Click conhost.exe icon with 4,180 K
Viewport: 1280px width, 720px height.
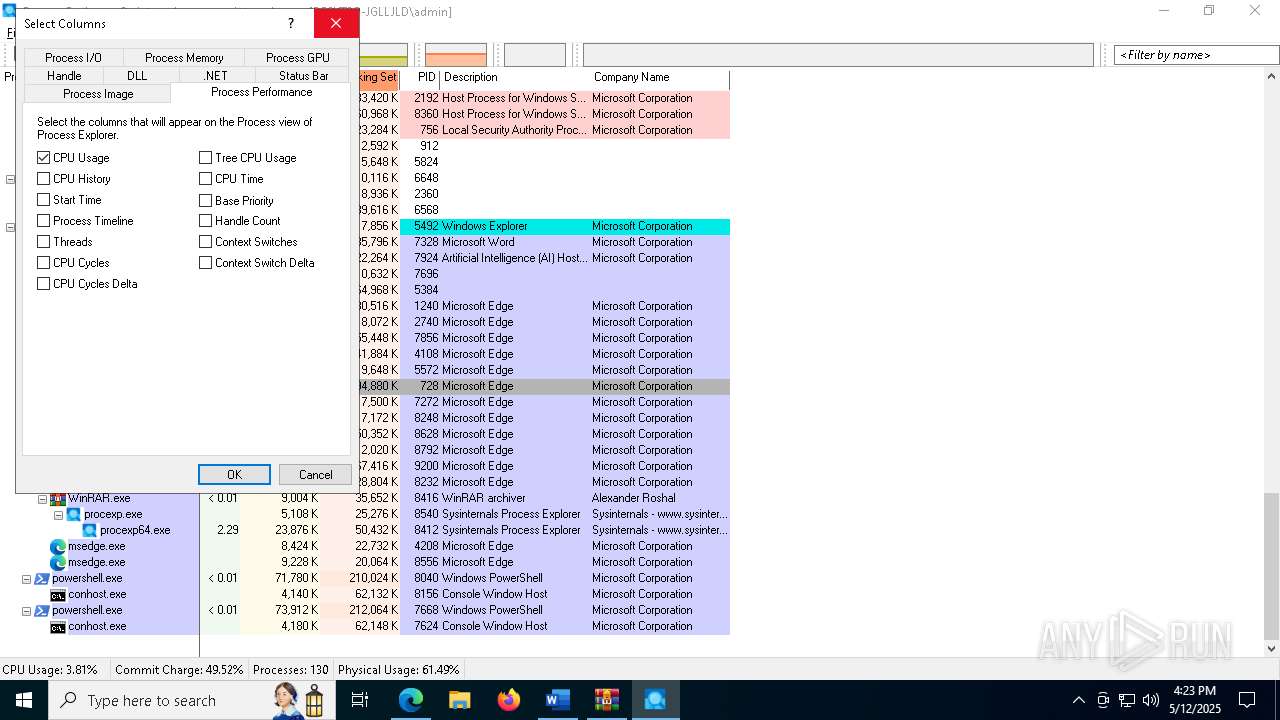pos(58,626)
